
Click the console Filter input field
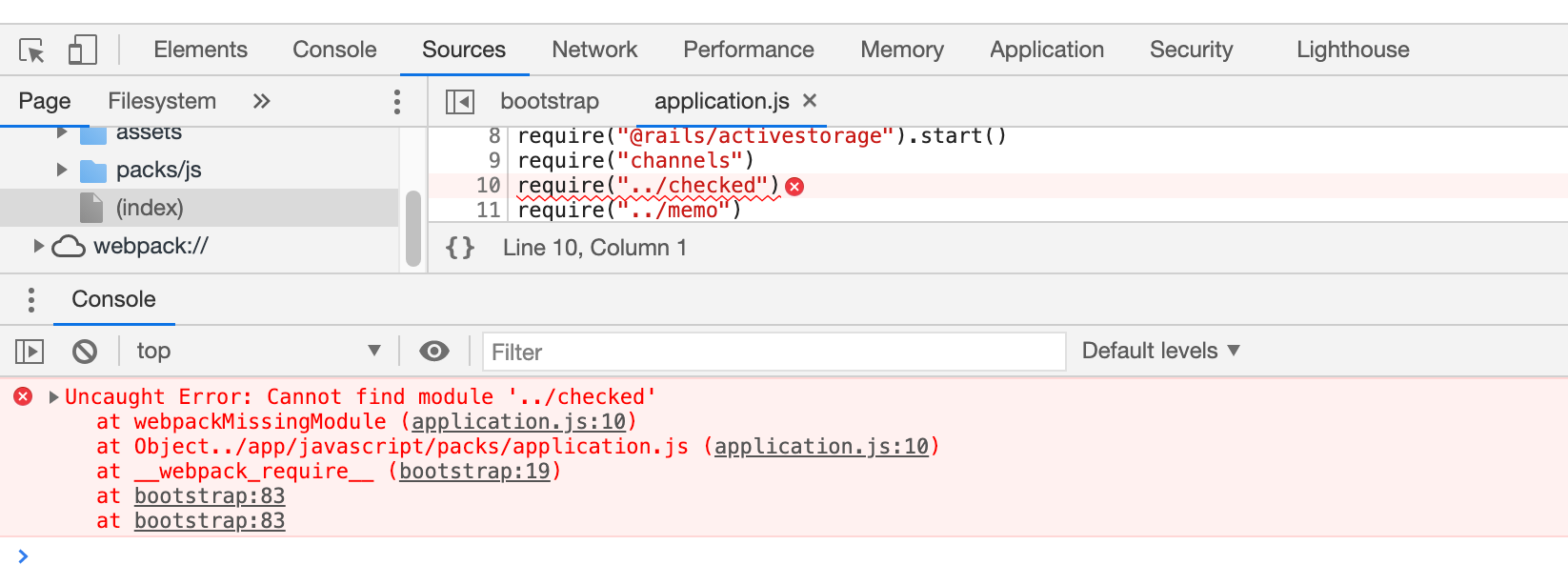[x=774, y=352]
